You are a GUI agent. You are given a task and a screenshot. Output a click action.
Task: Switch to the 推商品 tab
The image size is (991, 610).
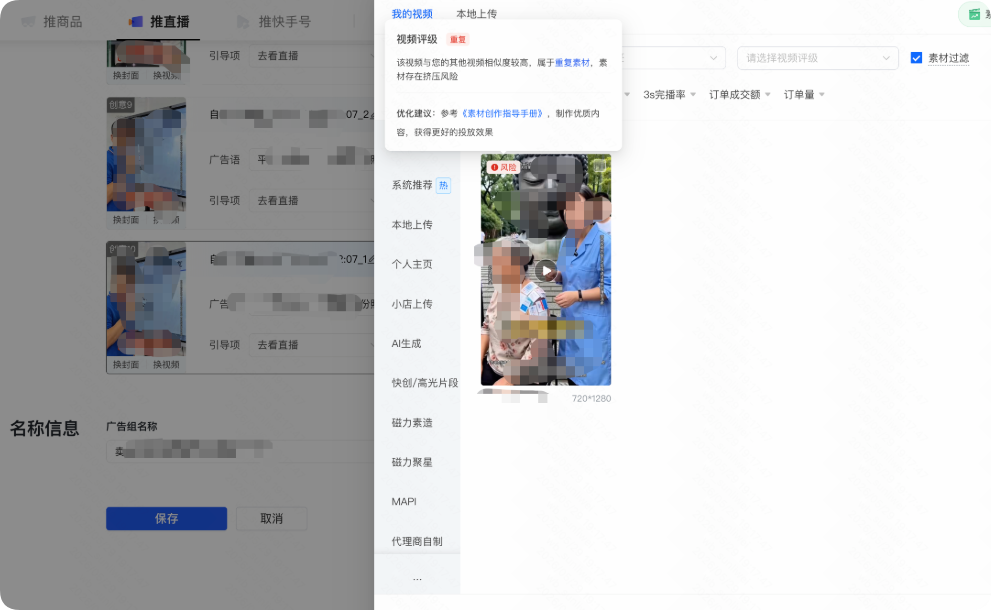point(63,22)
